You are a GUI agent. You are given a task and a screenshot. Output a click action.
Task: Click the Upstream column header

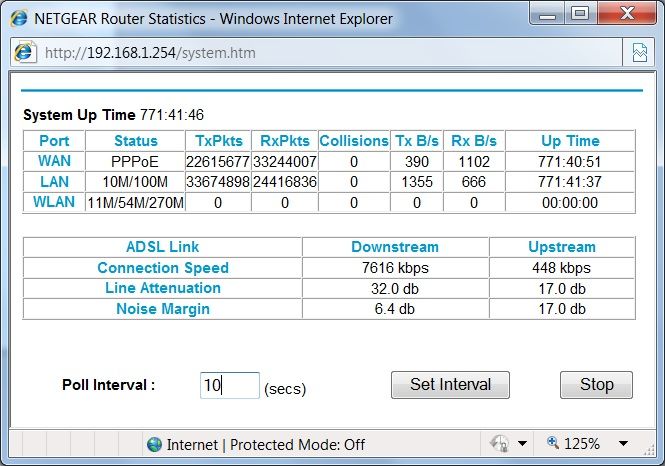(x=562, y=247)
